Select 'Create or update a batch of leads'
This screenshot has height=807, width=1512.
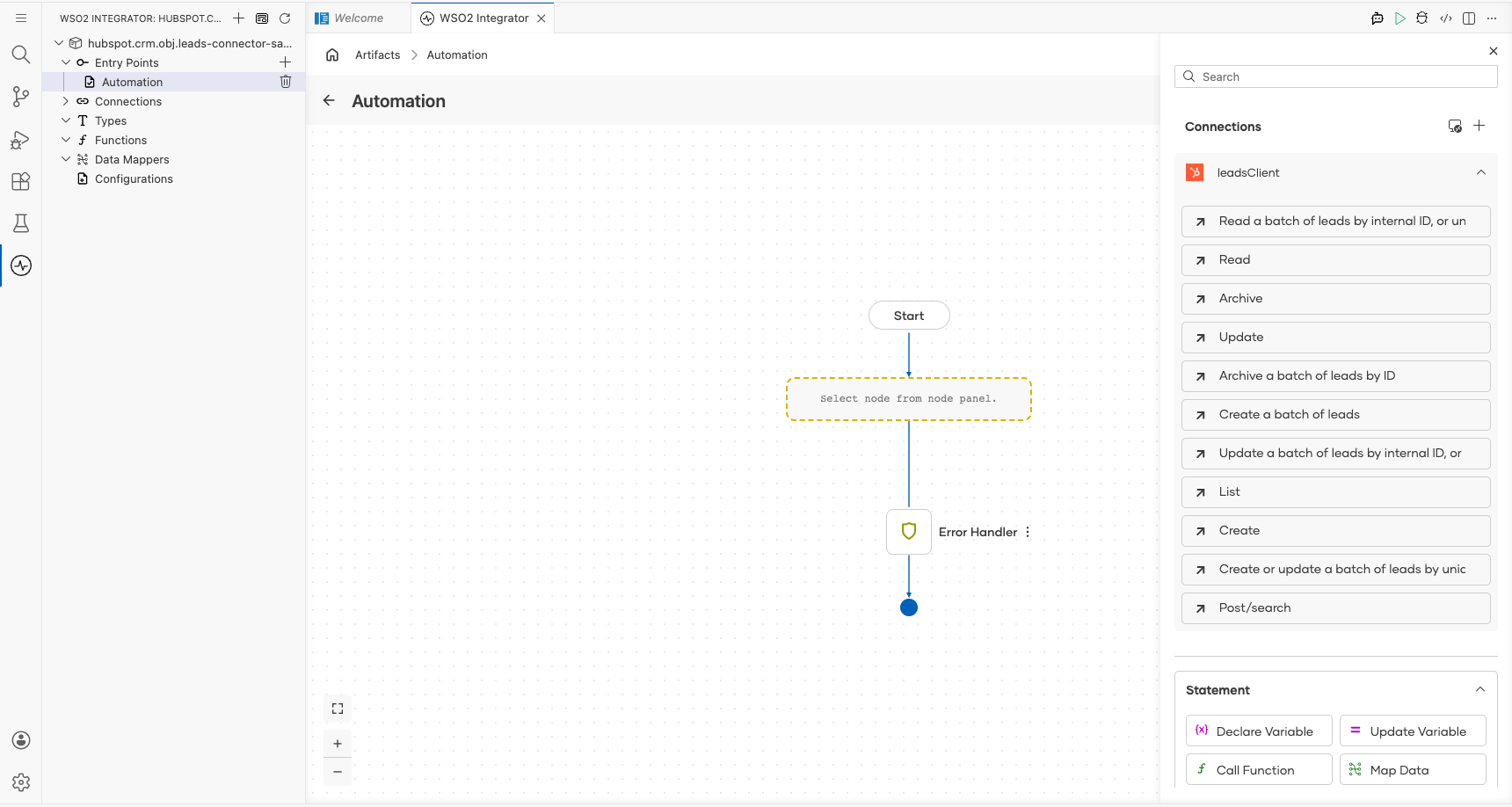click(x=1336, y=569)
